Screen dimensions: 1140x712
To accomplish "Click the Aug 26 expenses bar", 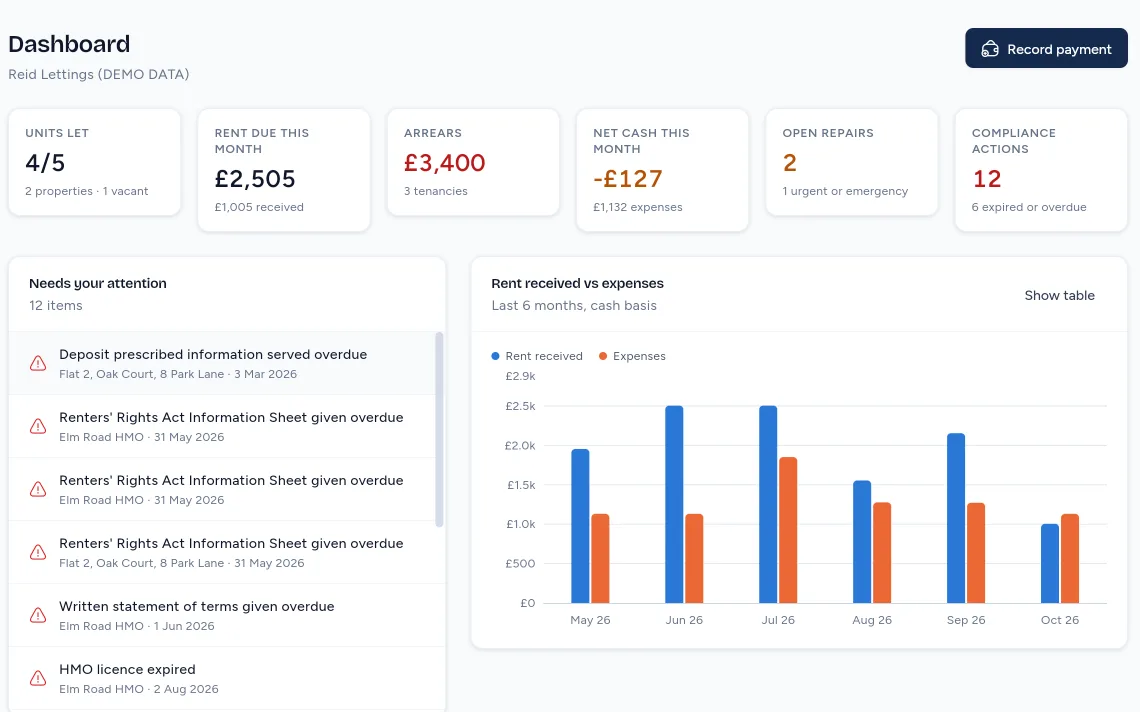I will pos(882,553).
